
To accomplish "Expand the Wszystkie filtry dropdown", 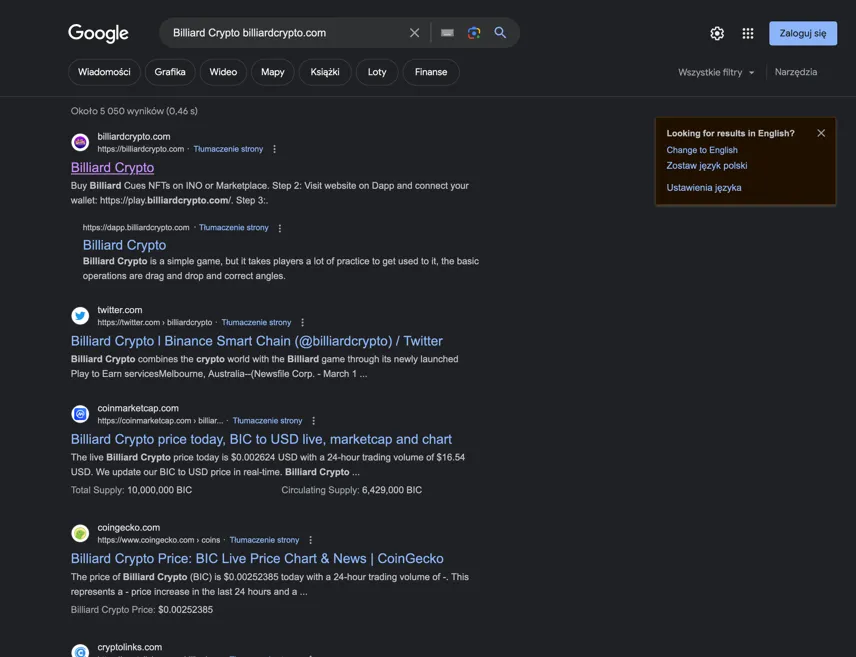I will 716,72.
